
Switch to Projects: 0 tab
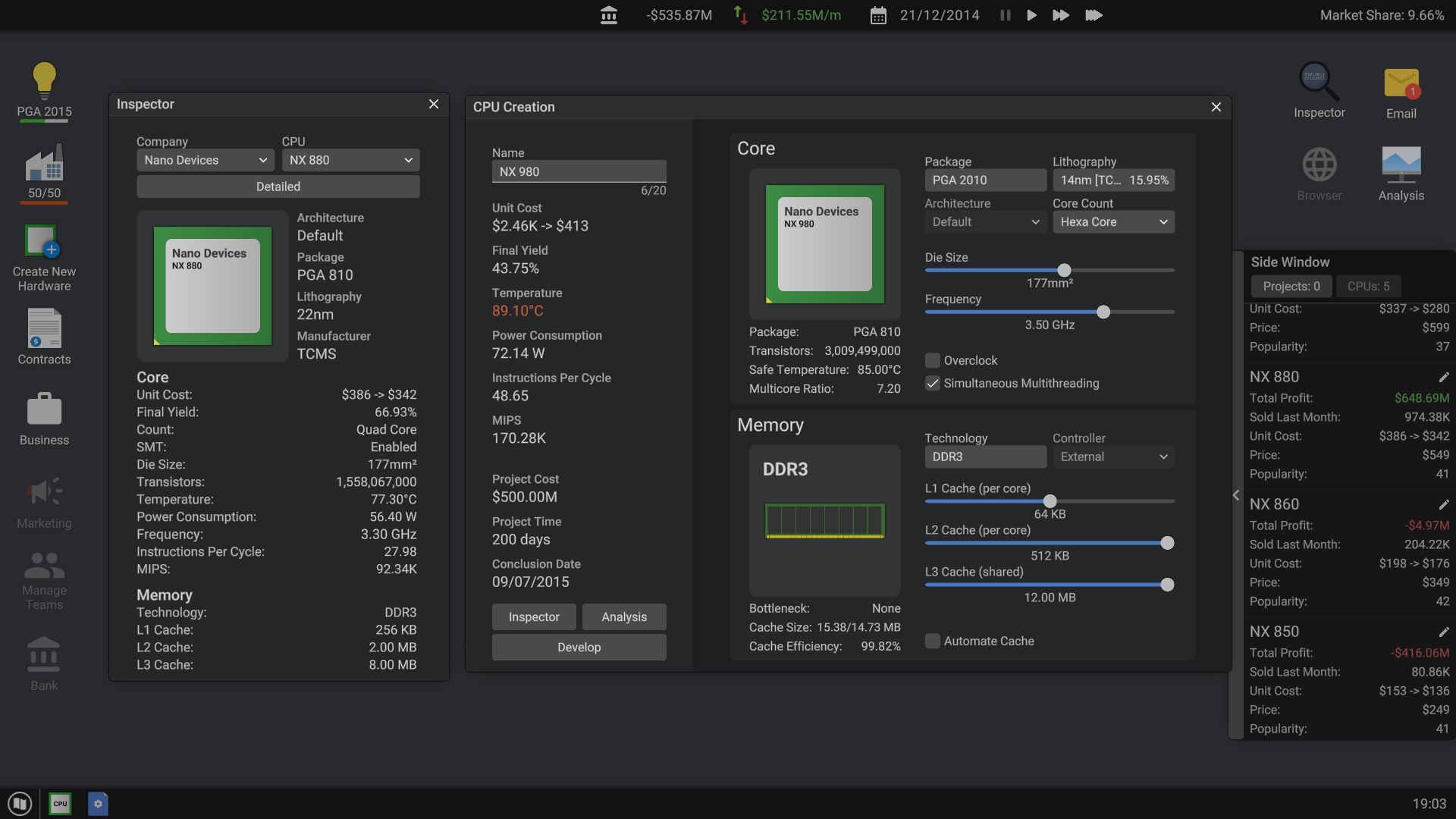1291,287
